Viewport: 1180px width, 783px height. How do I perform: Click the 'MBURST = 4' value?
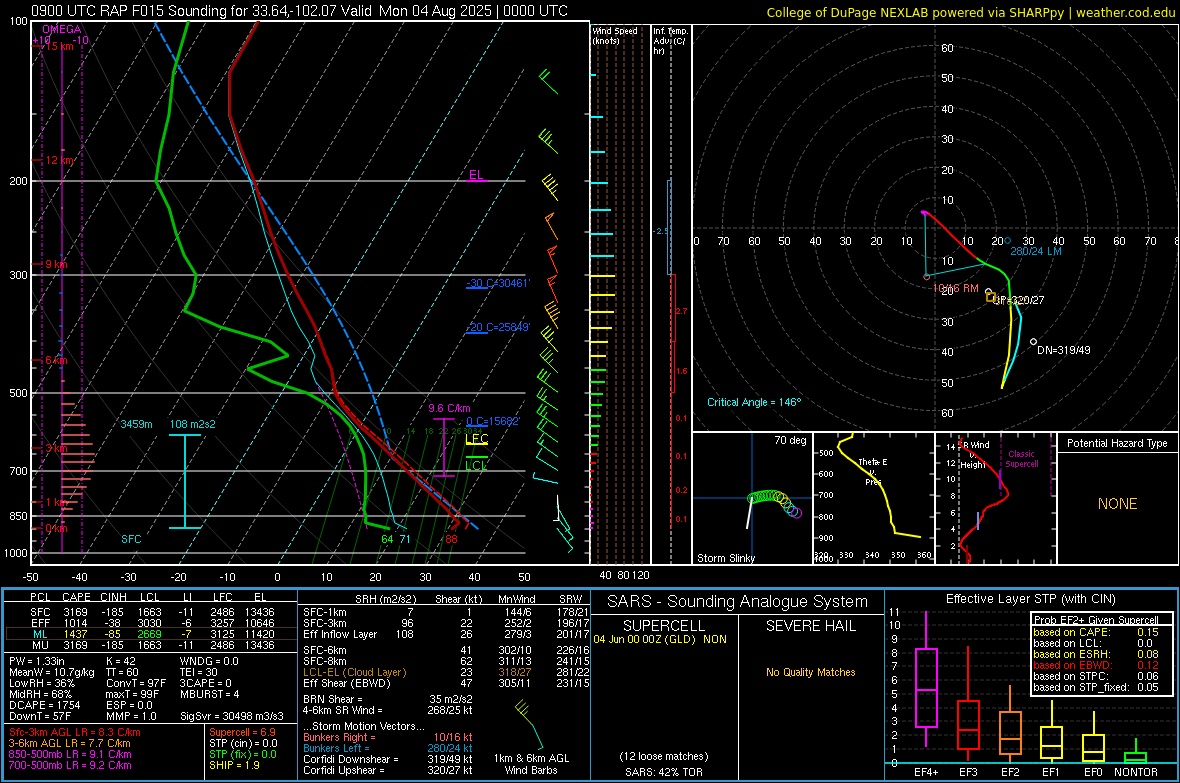[209, 693]
